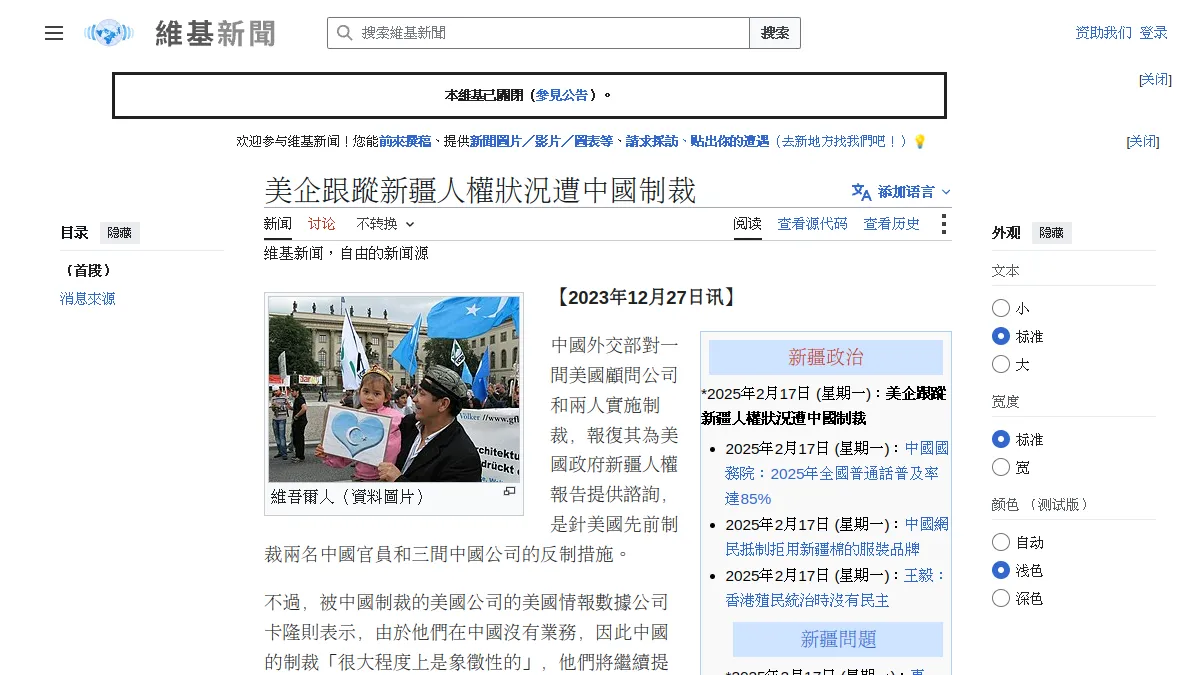The width and height of the screenshot is (1200, 675).
Task: Click the light bulb emoji icon
Action: (920, 142)
